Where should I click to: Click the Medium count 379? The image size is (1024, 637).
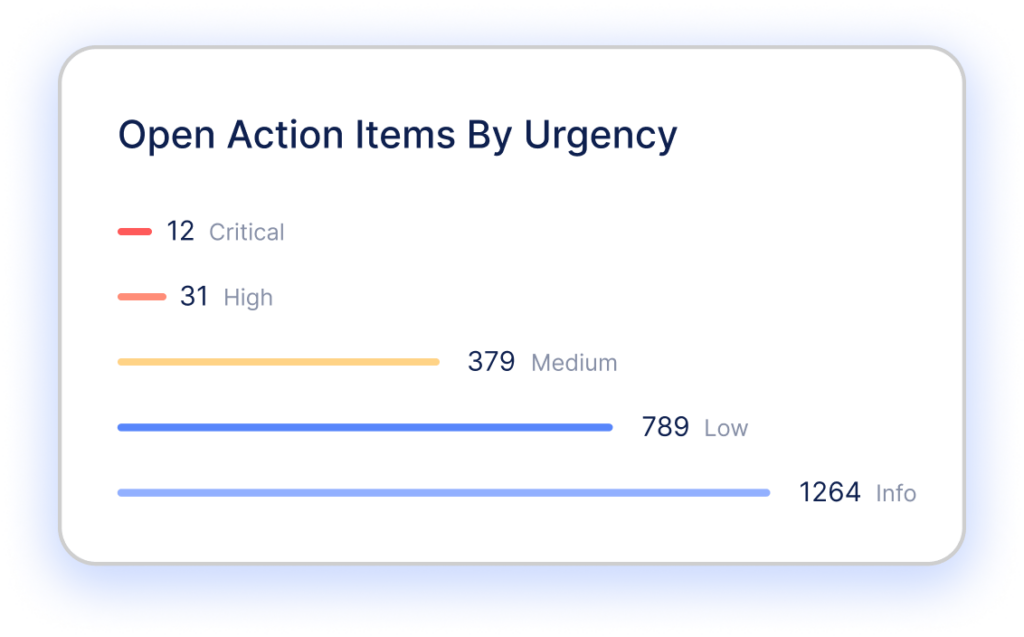pos(491,362)
